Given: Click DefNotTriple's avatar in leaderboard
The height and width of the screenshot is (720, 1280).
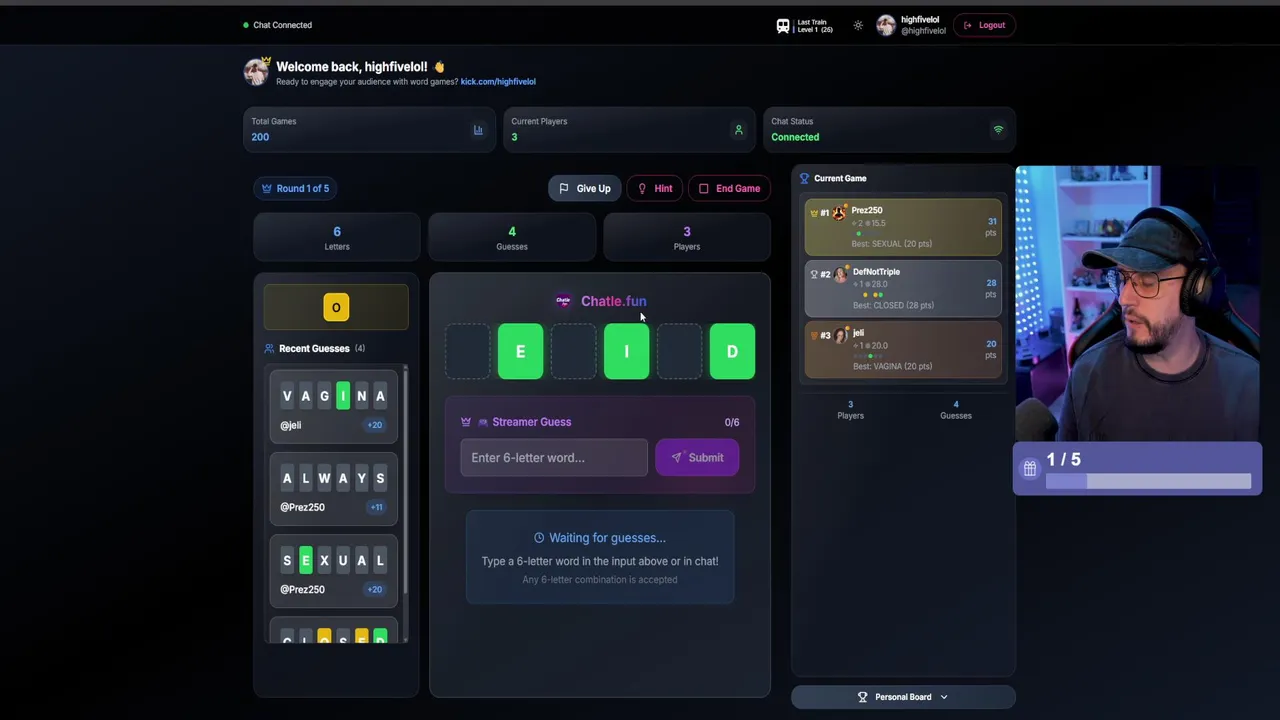Looking at the screenshot, I should click(x=841, y=273).
